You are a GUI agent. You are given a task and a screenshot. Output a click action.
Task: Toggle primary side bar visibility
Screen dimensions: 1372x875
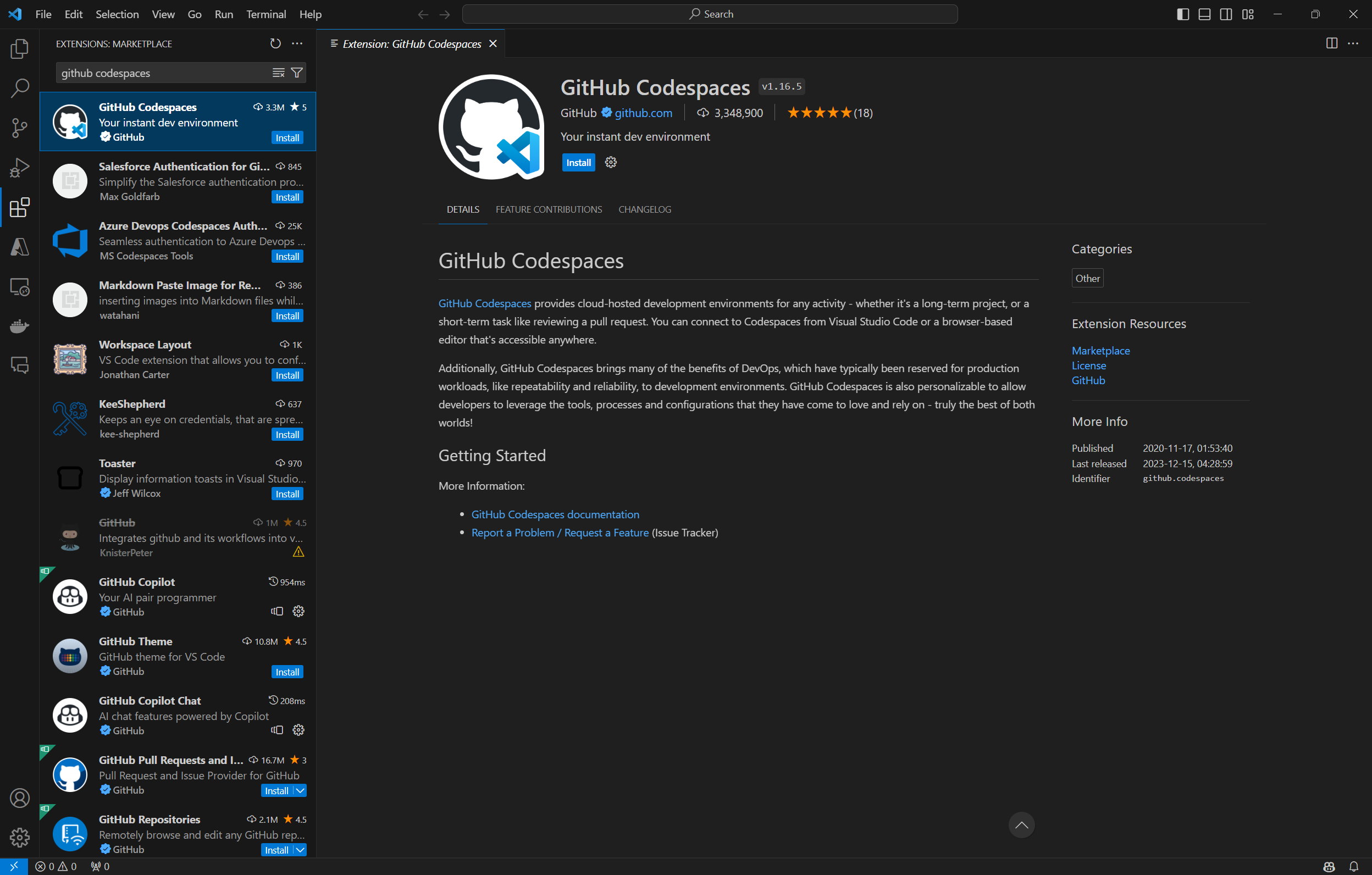coord(1183,14)
